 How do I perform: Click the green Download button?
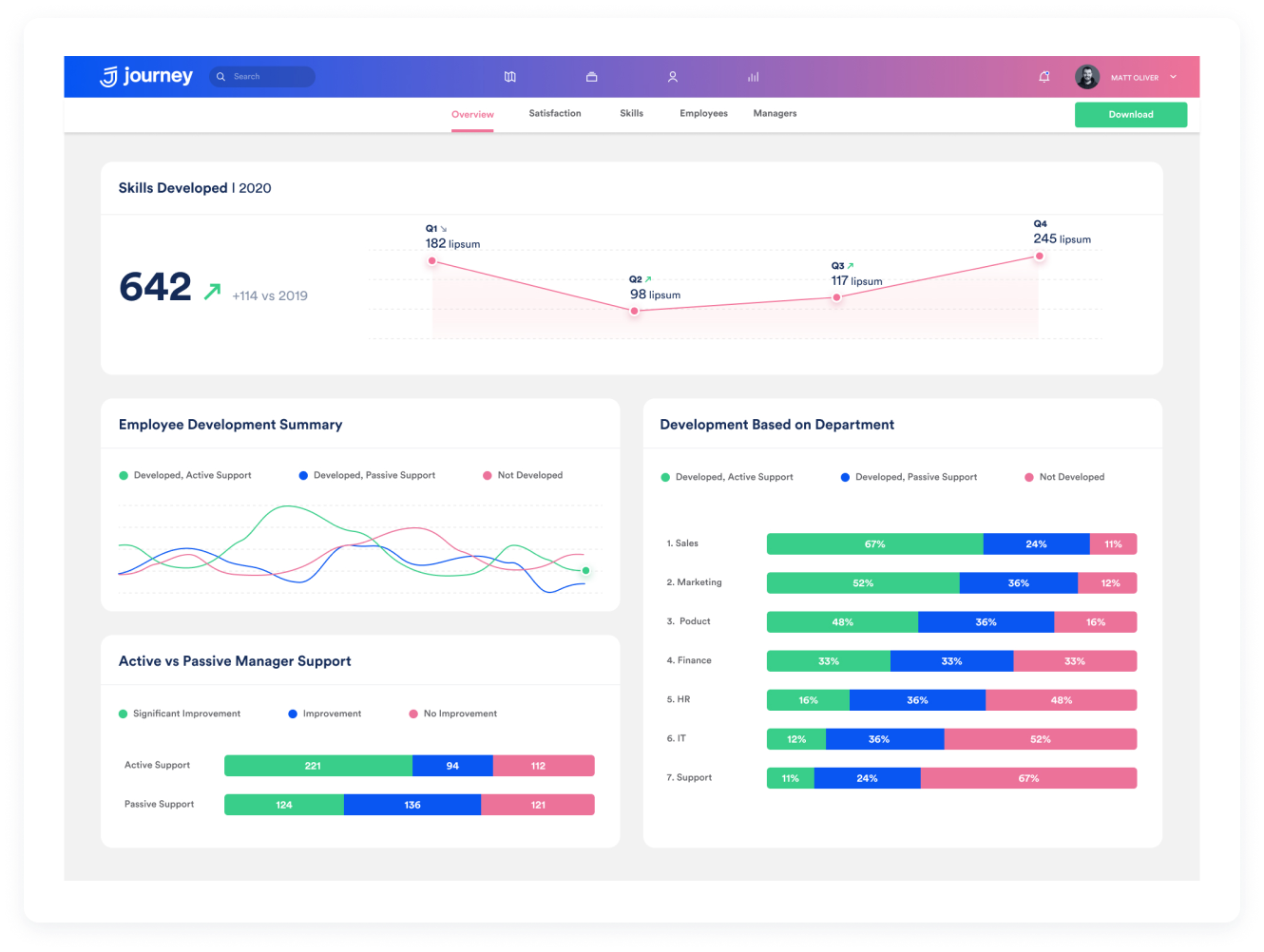click(1131, 115)
